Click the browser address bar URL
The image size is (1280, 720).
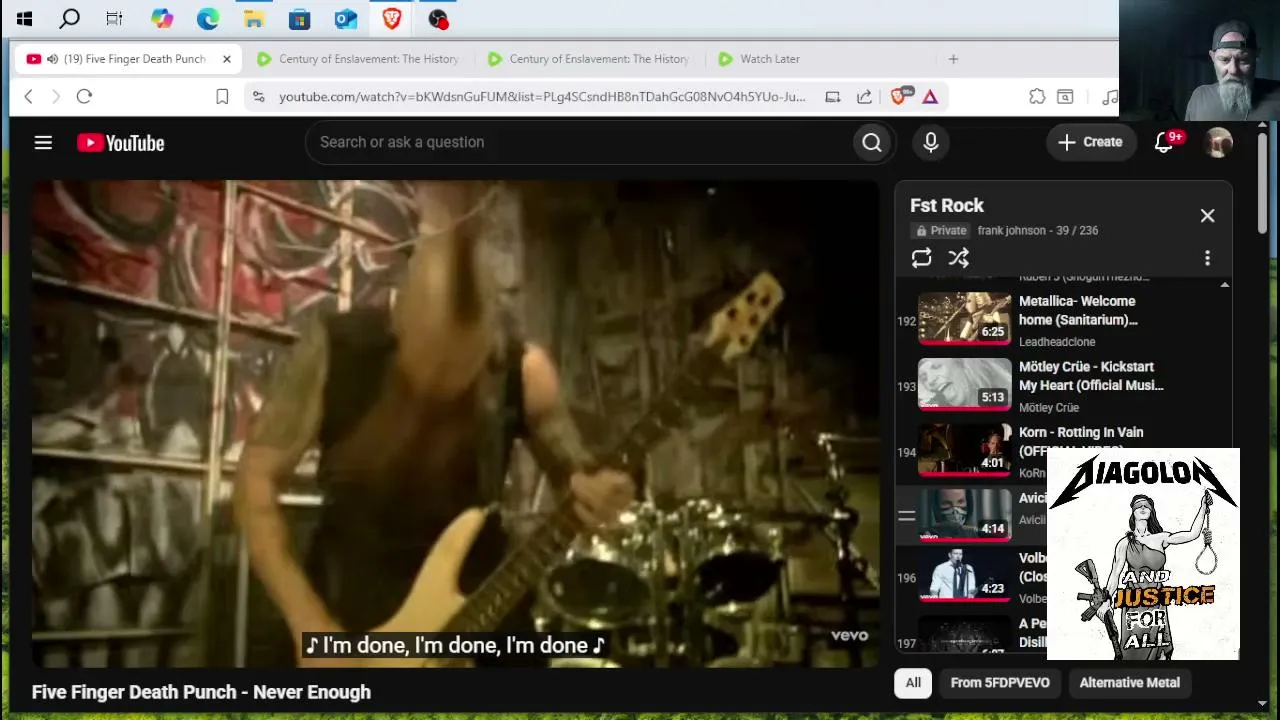(x=541, y=96)
